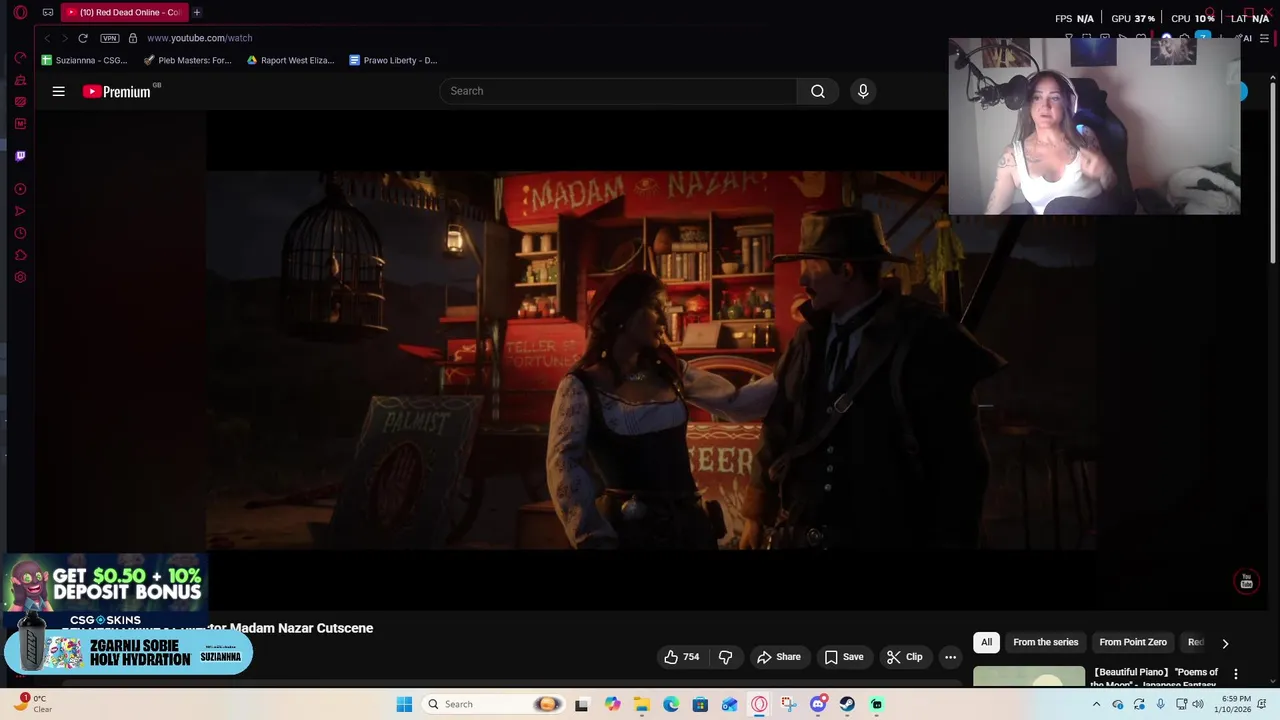The height and width of the screenshot is (720, 1280).
Task: Open the Player panel in sidebar
Action: coord(20,189)
